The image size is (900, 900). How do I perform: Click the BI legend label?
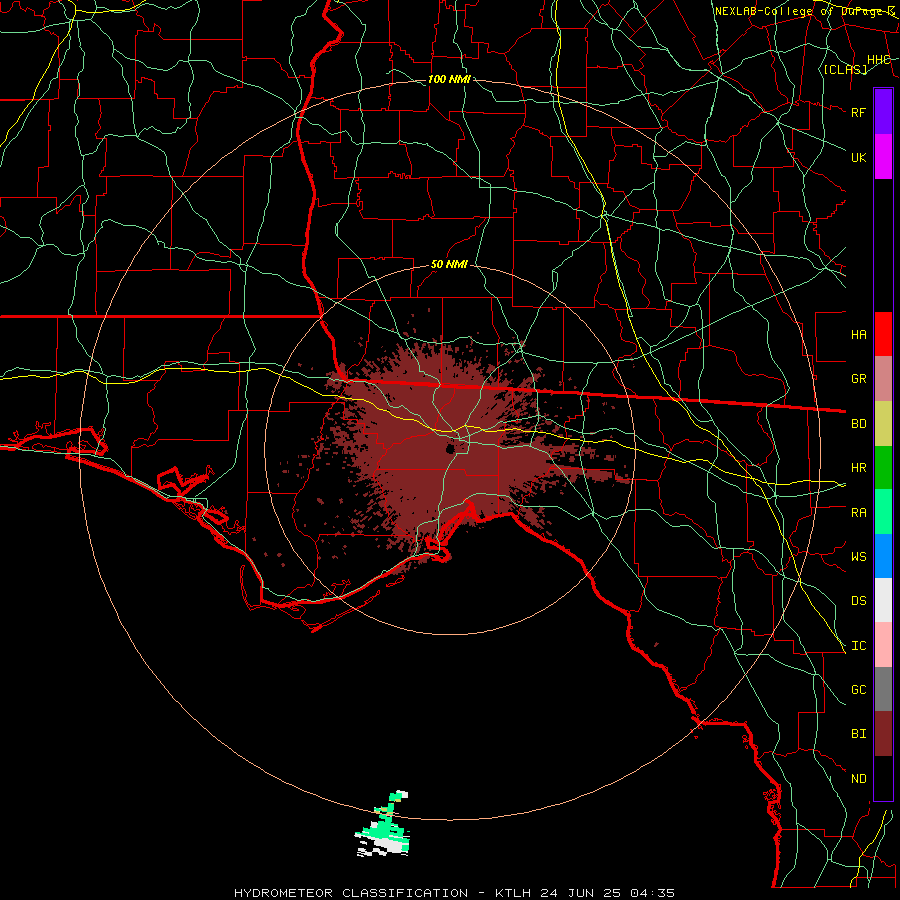coord(858,734)
